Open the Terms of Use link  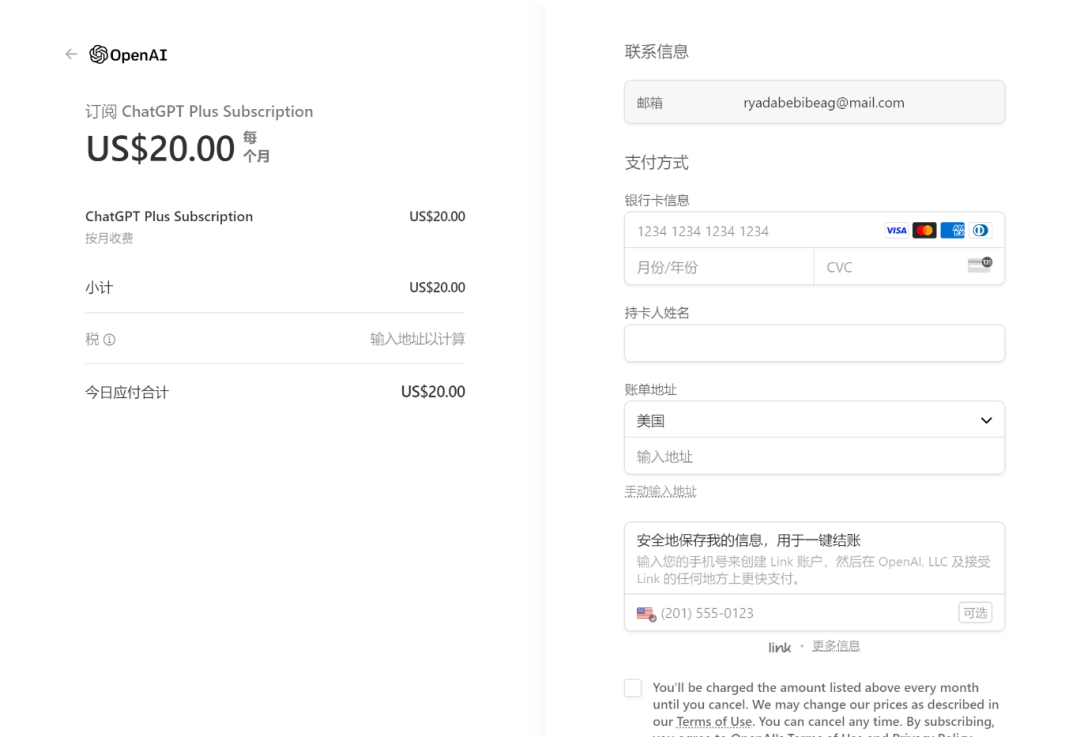[713, 722]
